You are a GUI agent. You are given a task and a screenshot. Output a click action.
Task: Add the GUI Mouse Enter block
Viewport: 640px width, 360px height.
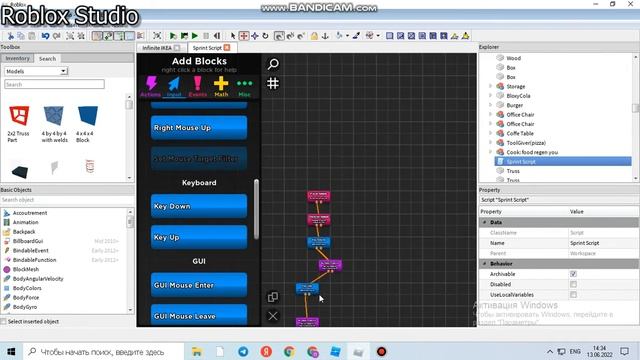[x=199, y=285]
